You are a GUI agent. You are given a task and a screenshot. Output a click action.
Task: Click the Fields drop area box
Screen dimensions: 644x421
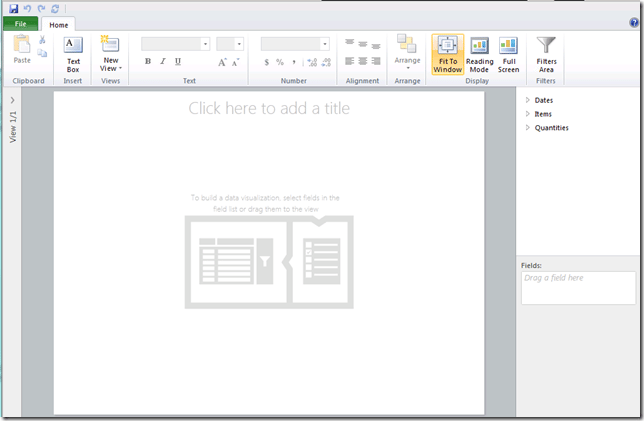coord(578,287)
